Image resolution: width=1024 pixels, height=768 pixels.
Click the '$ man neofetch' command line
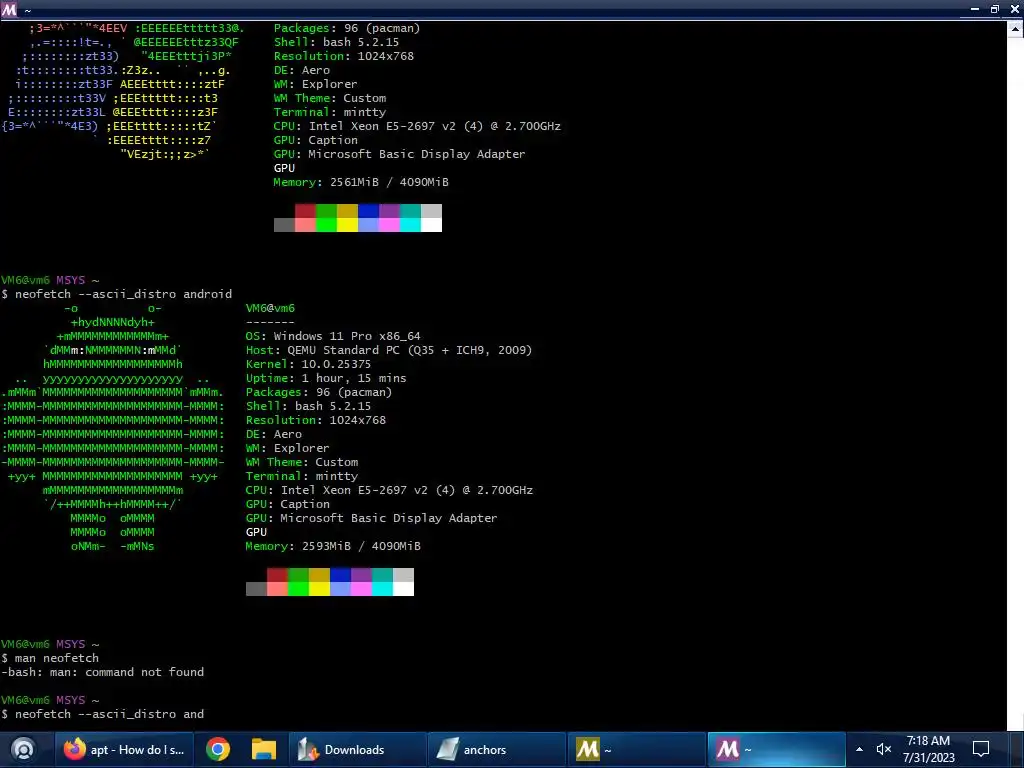50,658
